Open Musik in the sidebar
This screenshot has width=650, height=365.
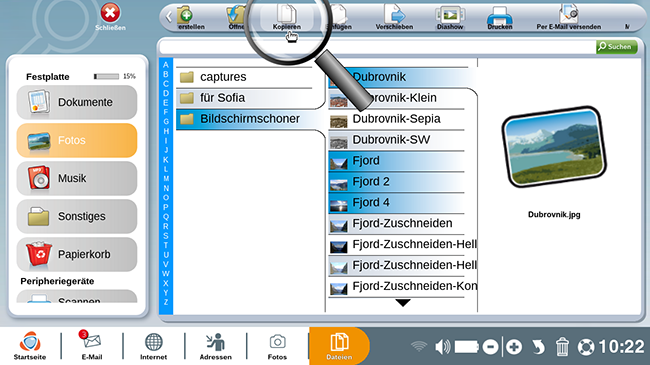pos(77,178)
